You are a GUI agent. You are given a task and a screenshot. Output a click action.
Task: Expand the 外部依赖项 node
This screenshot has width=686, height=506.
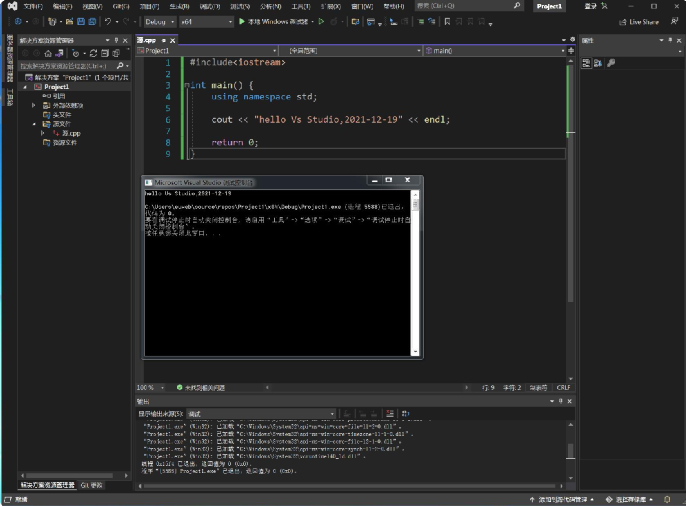coord(34,105)
